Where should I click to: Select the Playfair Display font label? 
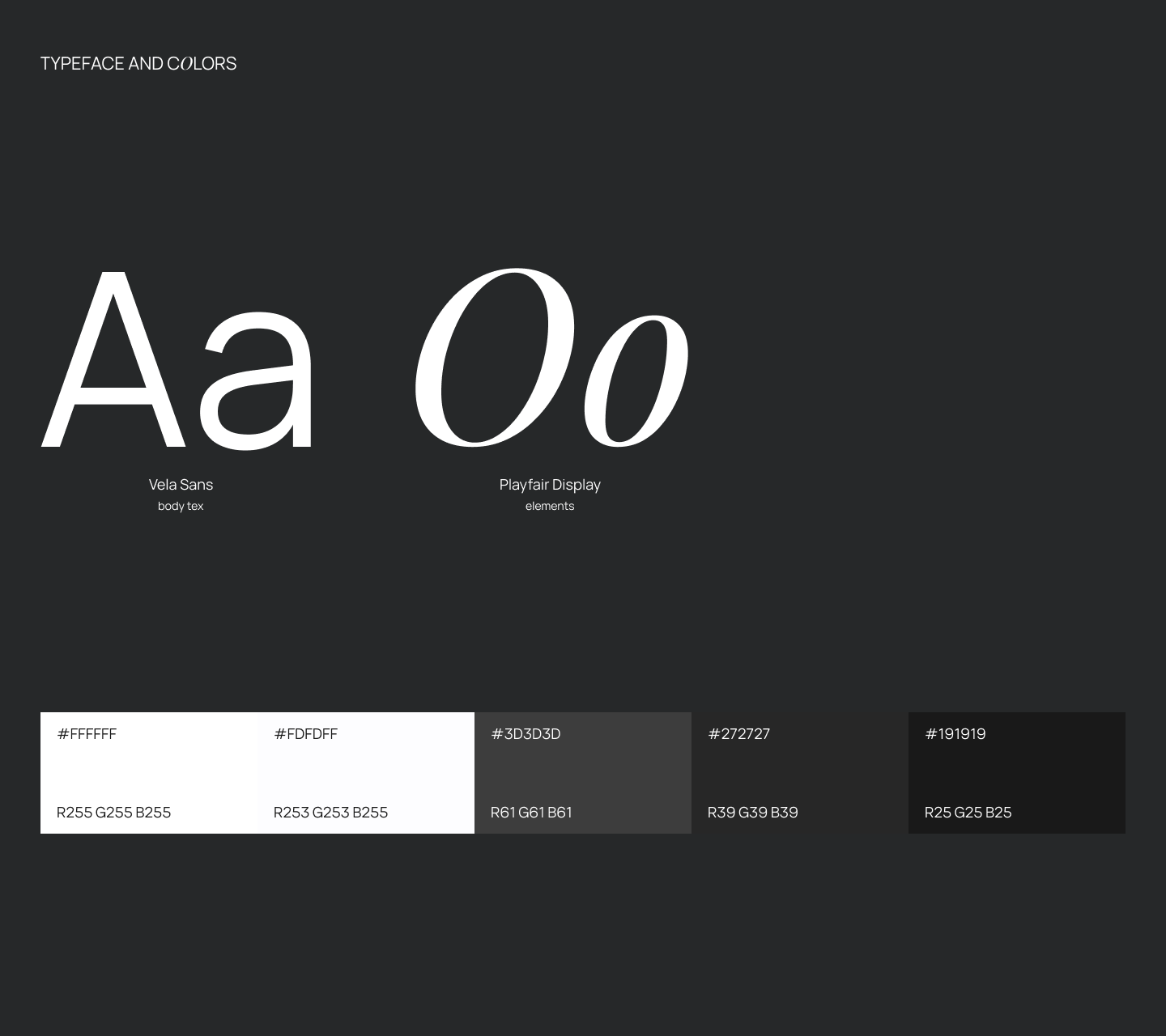point(550,485)
